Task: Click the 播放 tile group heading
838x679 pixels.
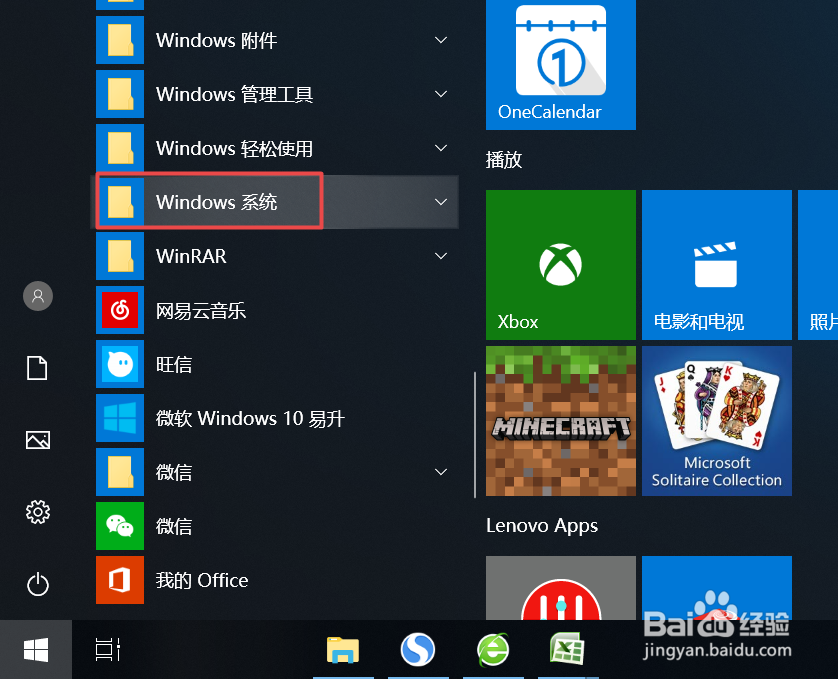Action: pyautogui.click(x=503, y=159)
